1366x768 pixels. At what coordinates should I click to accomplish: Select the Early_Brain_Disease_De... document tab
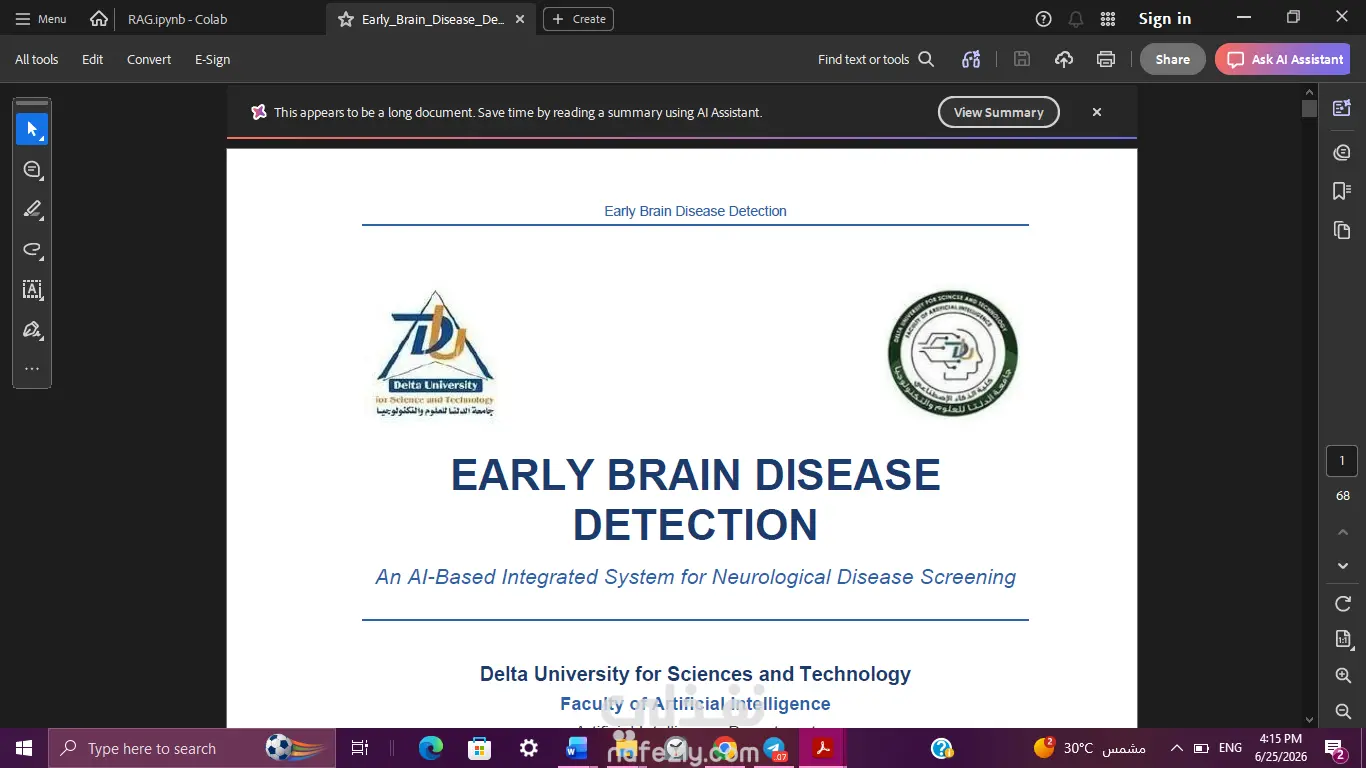433,19
